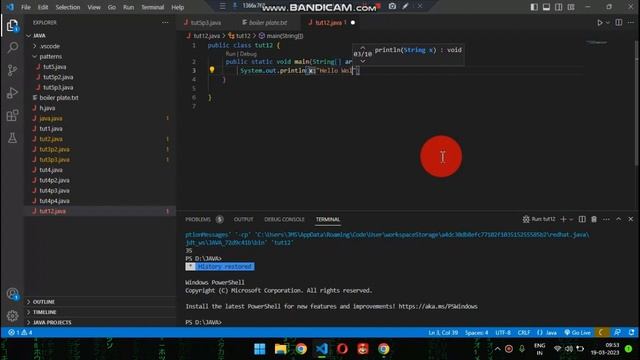Viewport: 640px width, 360px height.
Task: Open the Extensions view
Action: click(x=12, y=115)
